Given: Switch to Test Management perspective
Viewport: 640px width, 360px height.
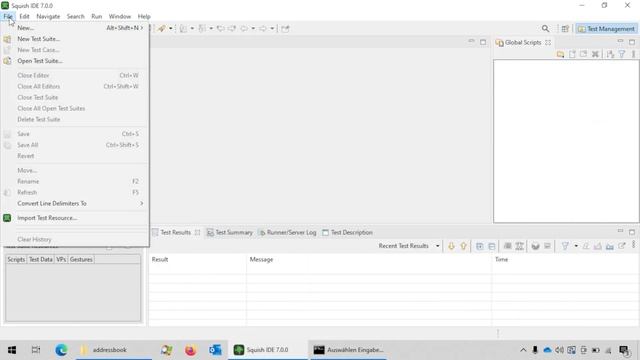Looking at the screenshot, I should (606, 29).
